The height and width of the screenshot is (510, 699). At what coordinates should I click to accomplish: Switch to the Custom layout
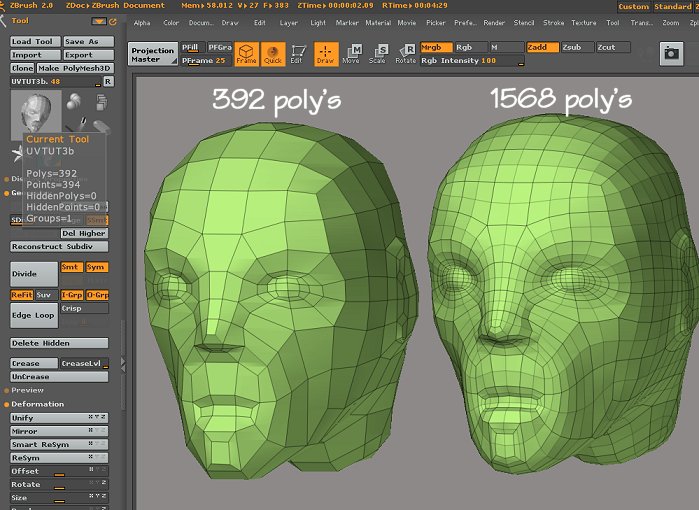coord(633,7)
